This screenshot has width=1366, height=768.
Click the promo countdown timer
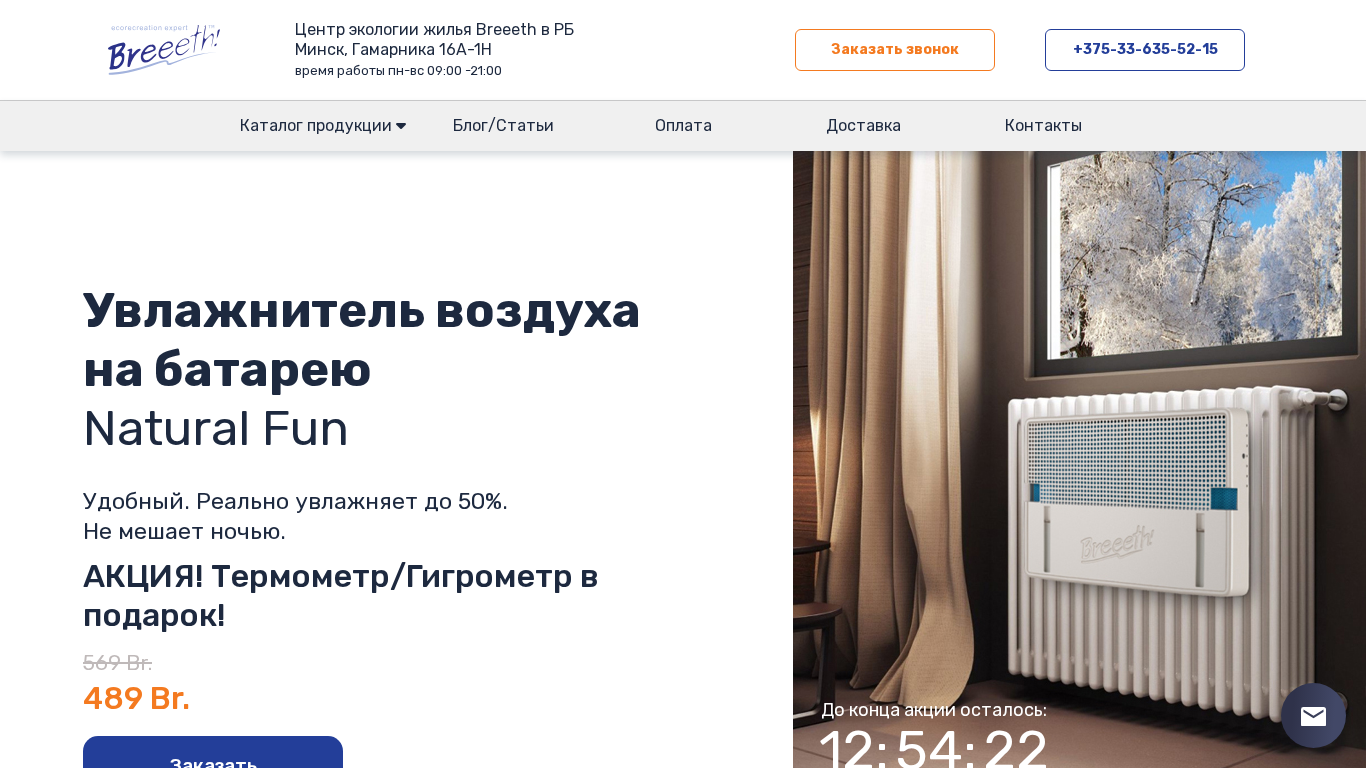[x=933, y=748]
